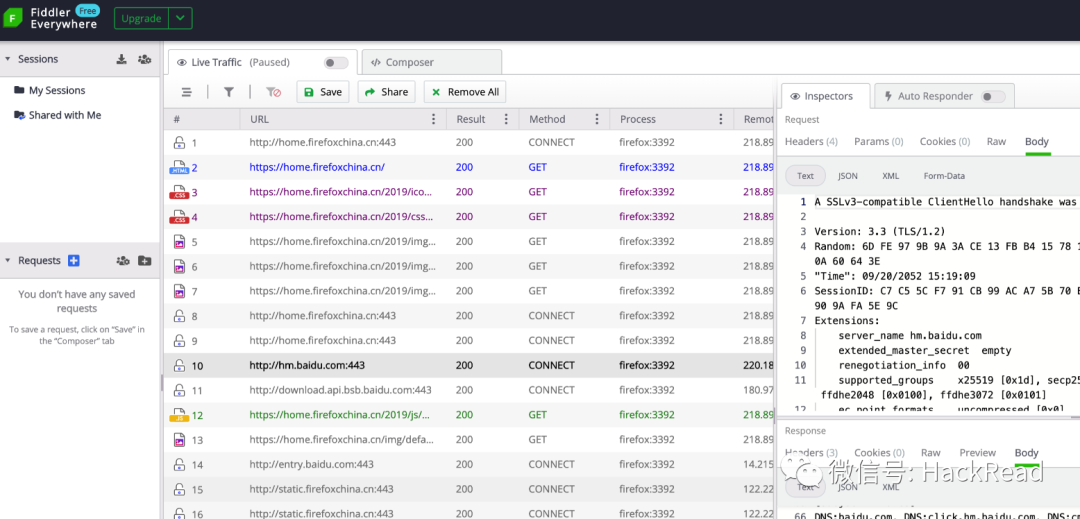This screenshot has width=1080, height=519.
Task: Open the URL column options menu
Action: point(433,119)
